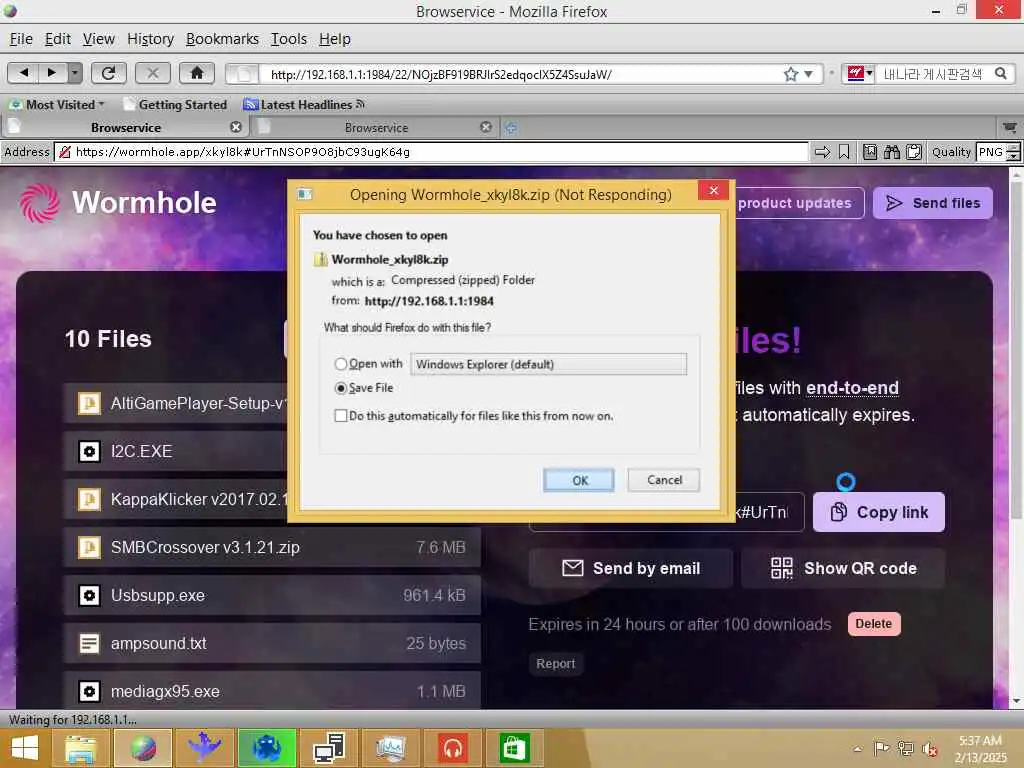Open the back/forward history dropdown
This screenshot has height=768, width=1024.
tap(75, 73)
